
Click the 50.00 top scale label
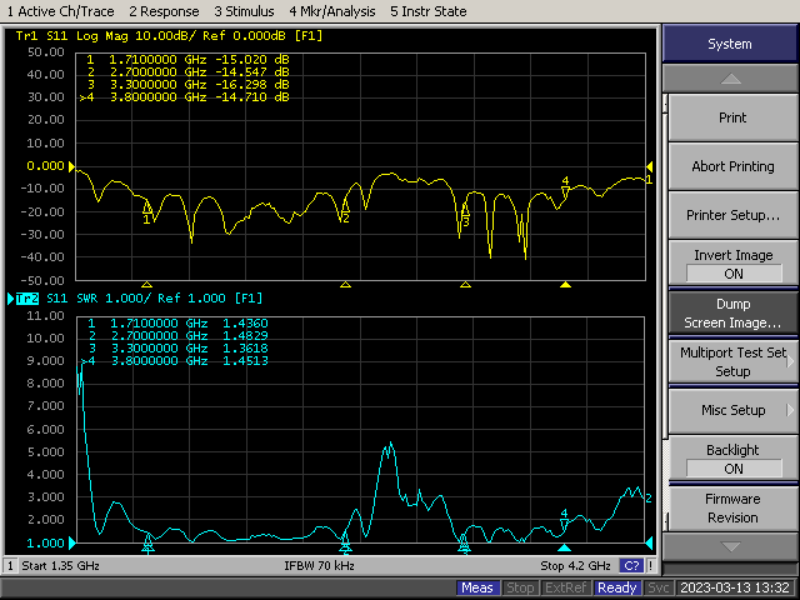tap(46, 52)
